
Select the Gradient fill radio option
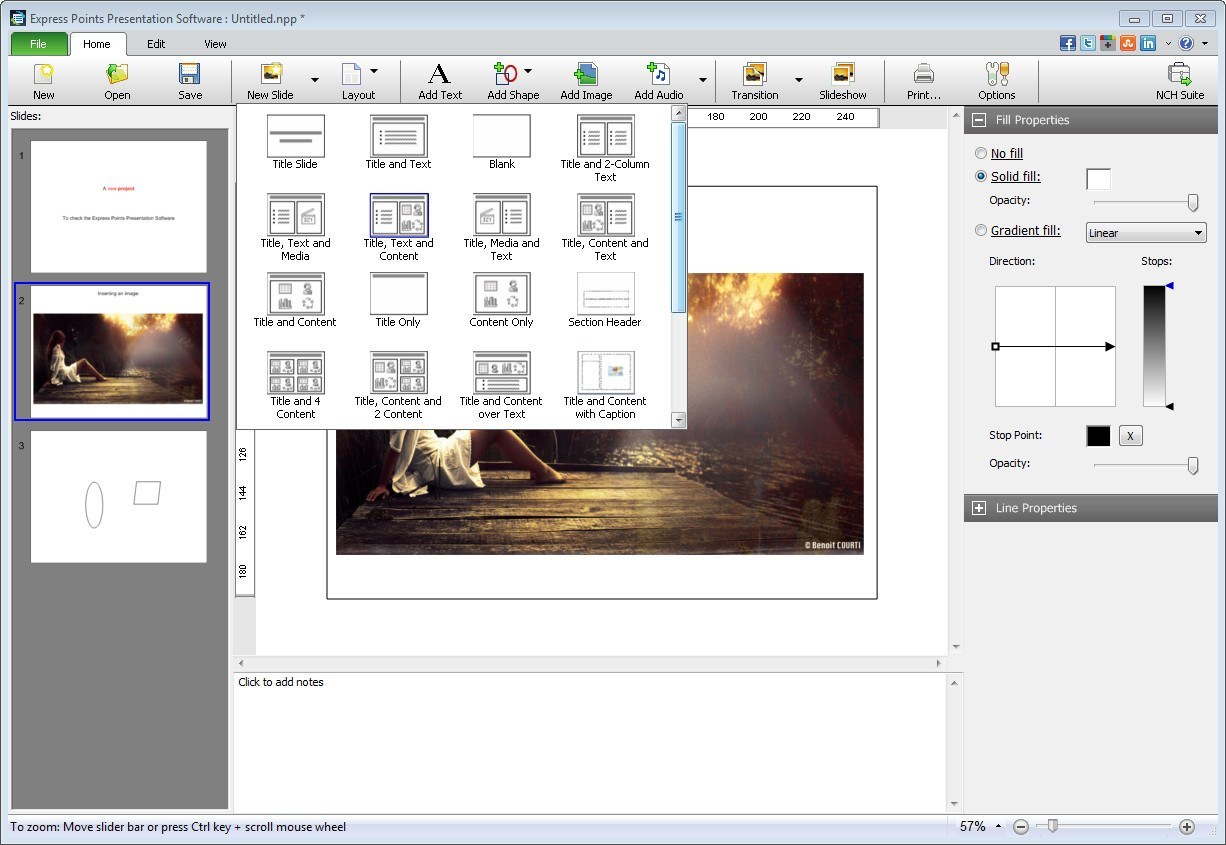(x=980, y=231)
